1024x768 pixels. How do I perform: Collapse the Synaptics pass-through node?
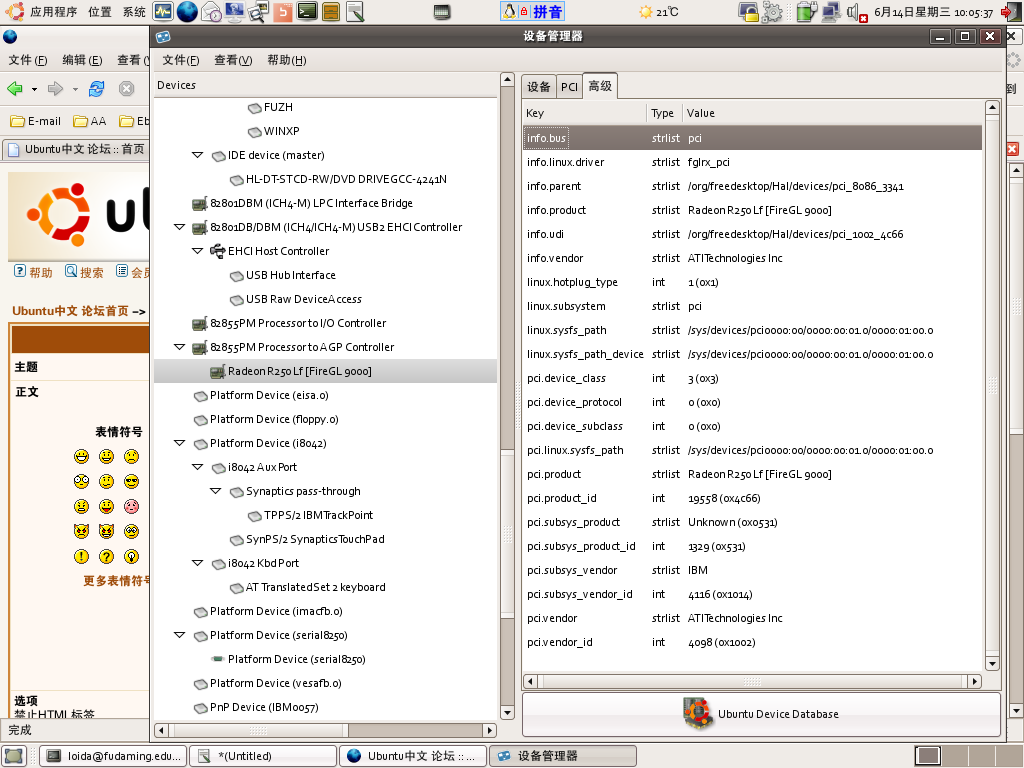pyautogui.click(x=216, y=490)
